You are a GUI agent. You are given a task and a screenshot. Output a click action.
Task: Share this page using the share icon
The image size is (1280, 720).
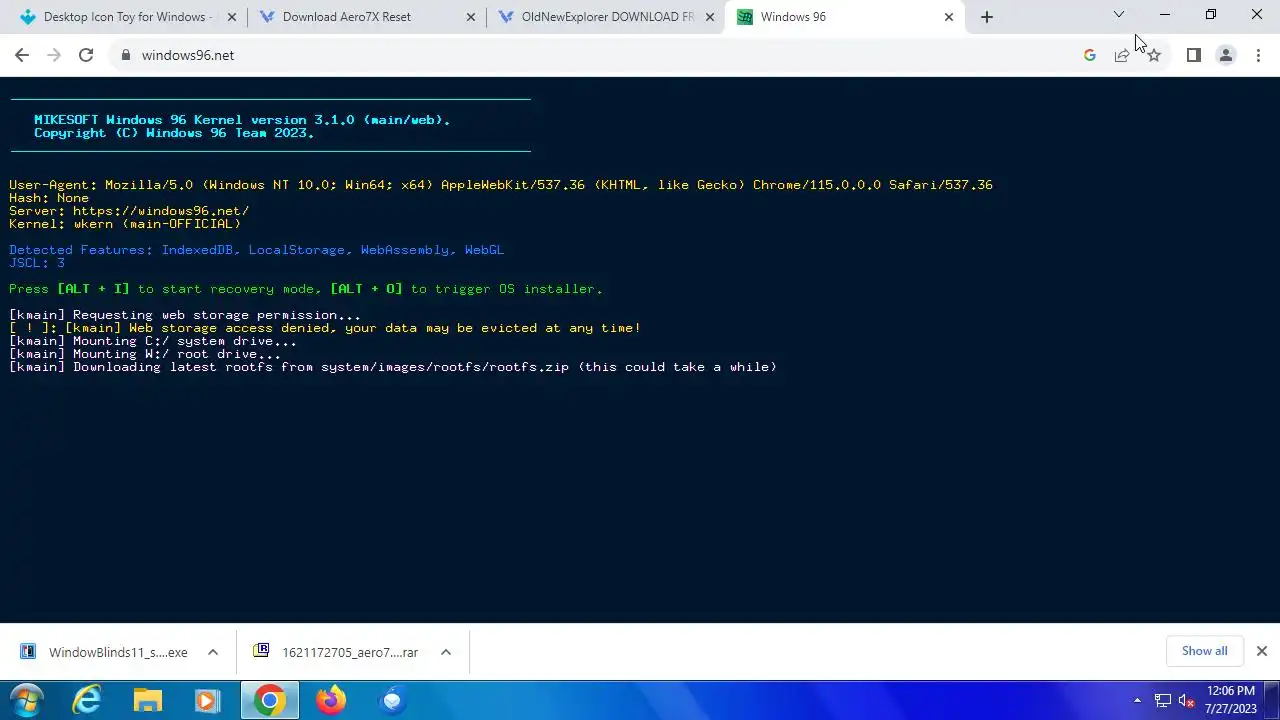(1122, 55)
